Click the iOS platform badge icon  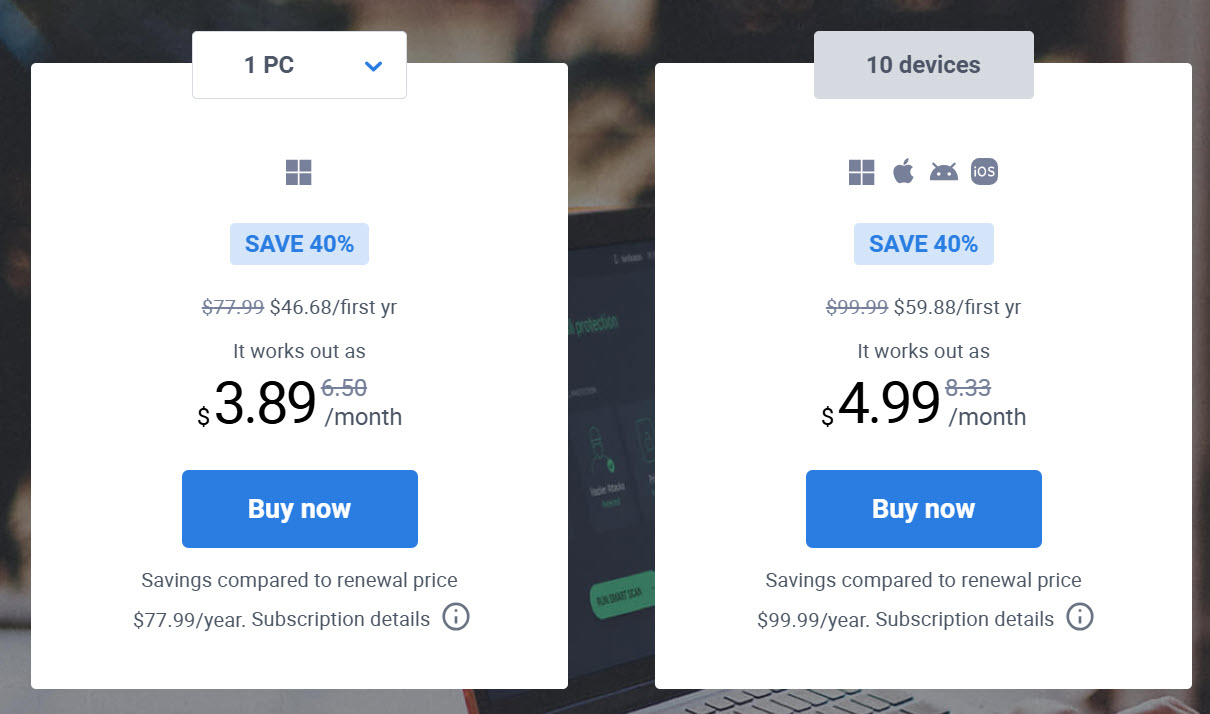(x=984, y=172)
